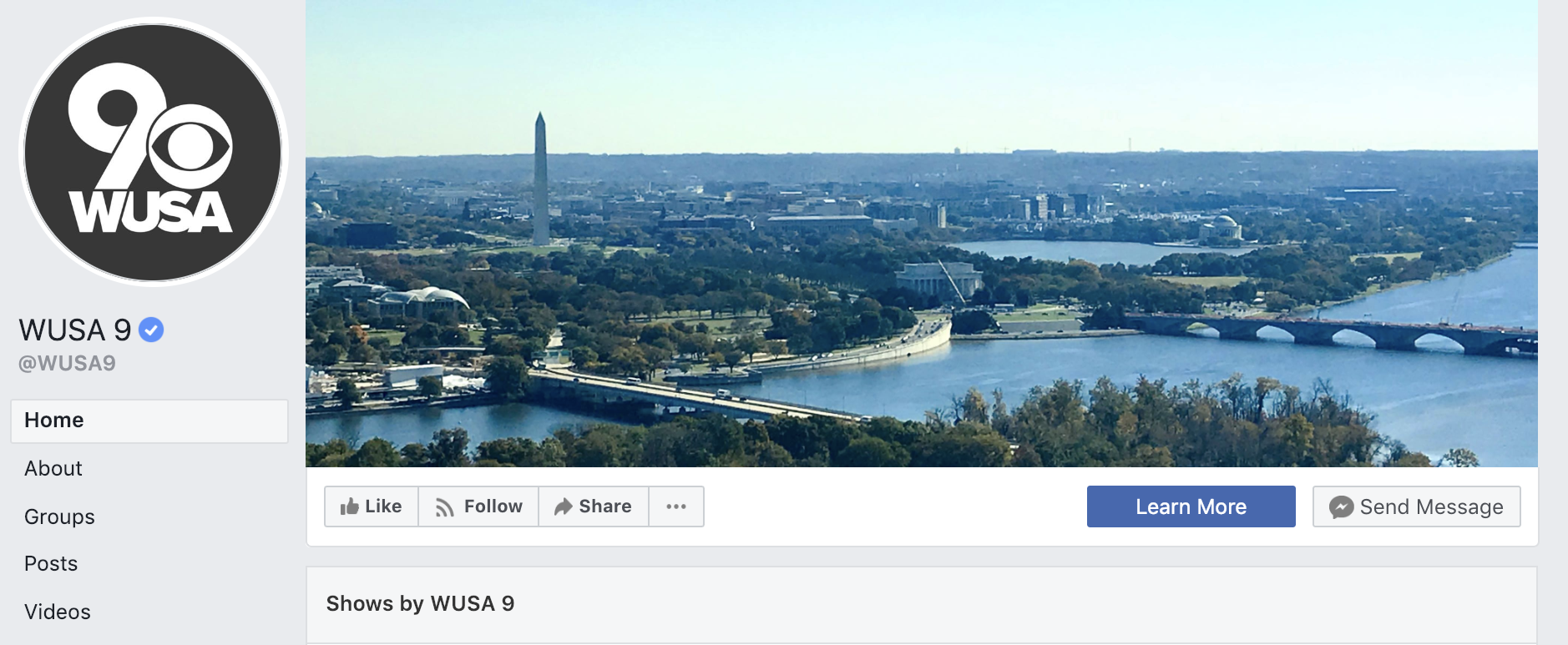Click the Learn More button
Image resolution: width=1568 pixels, height=645 pixels.
pyautogui.click(x=1191, y=506)
